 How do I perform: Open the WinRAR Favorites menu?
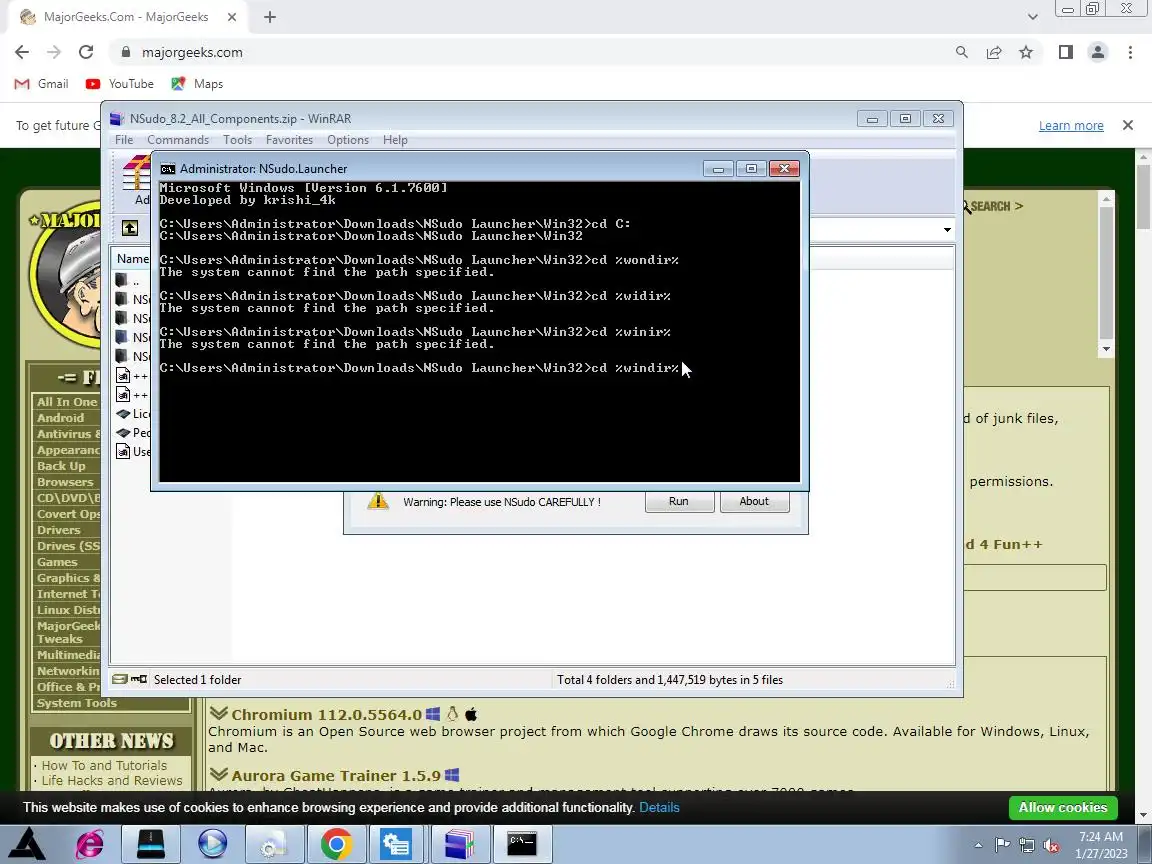pos(289,140)
